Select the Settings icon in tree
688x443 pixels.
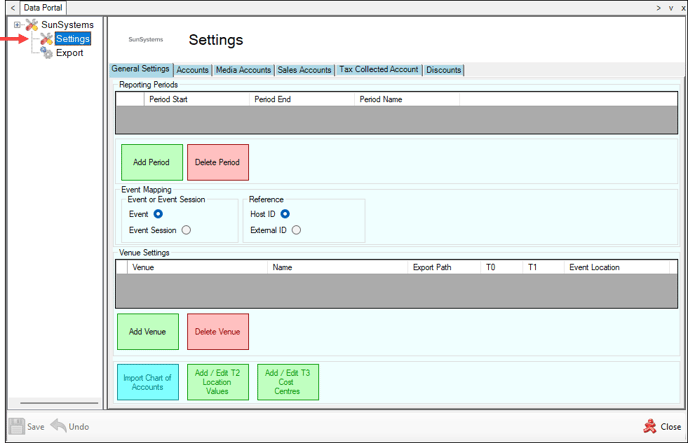46,38
